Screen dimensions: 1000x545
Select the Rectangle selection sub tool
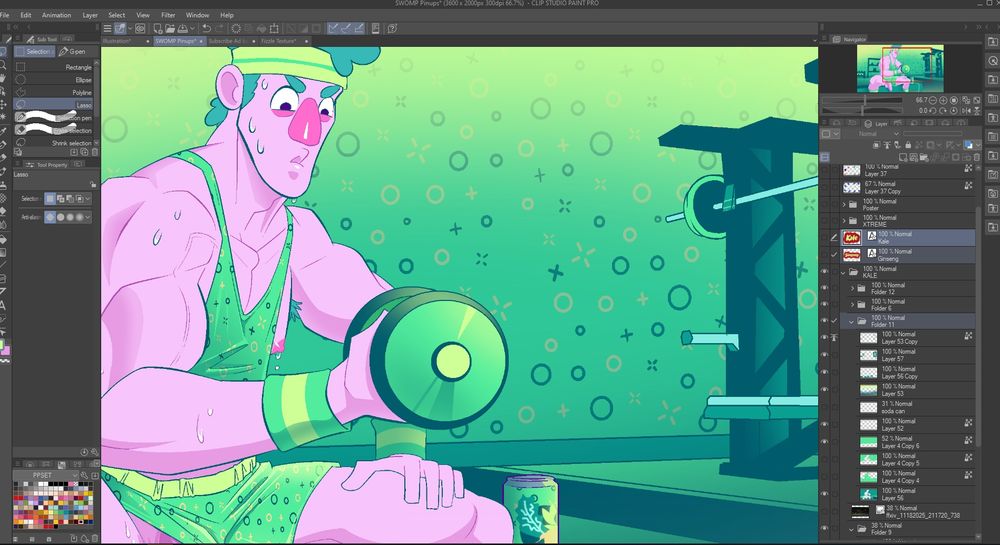[56, 67]
